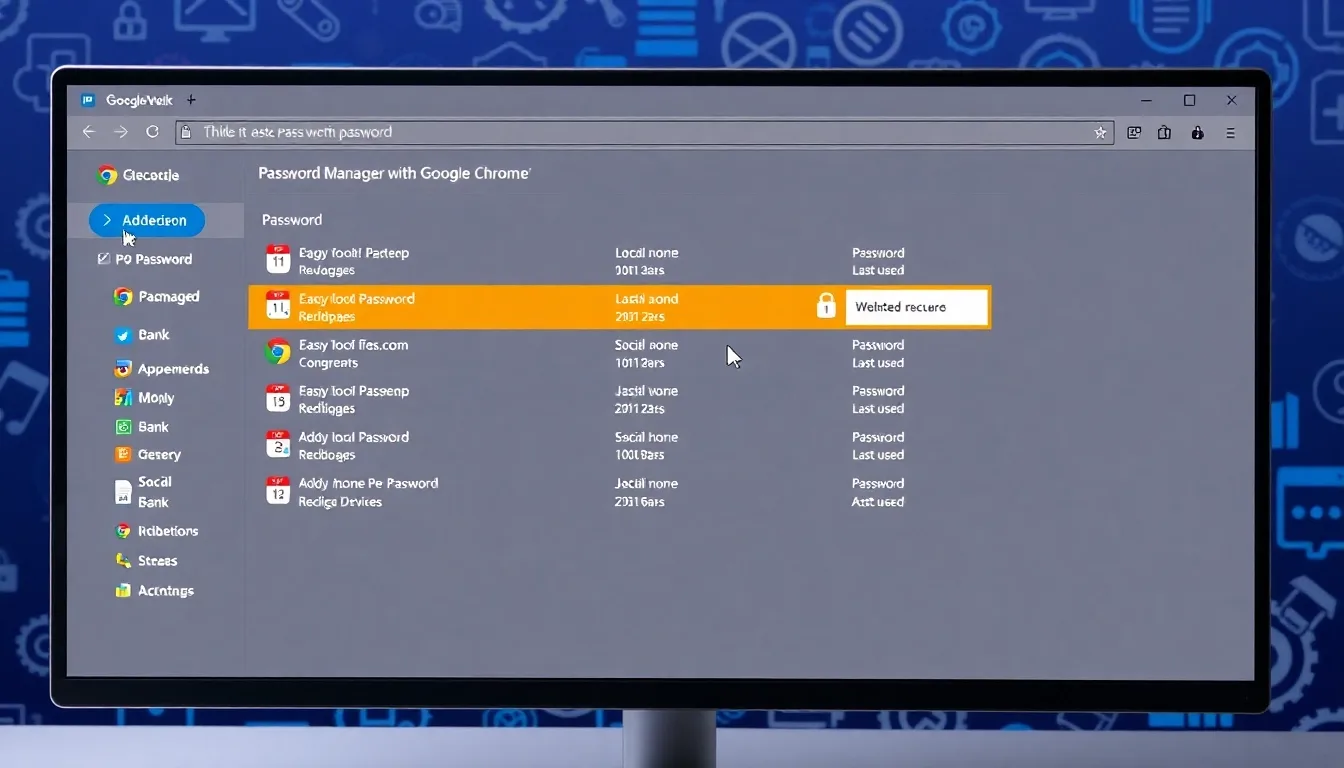Click the Chrome icon beside Easy foof fles.com

[278, 352]
